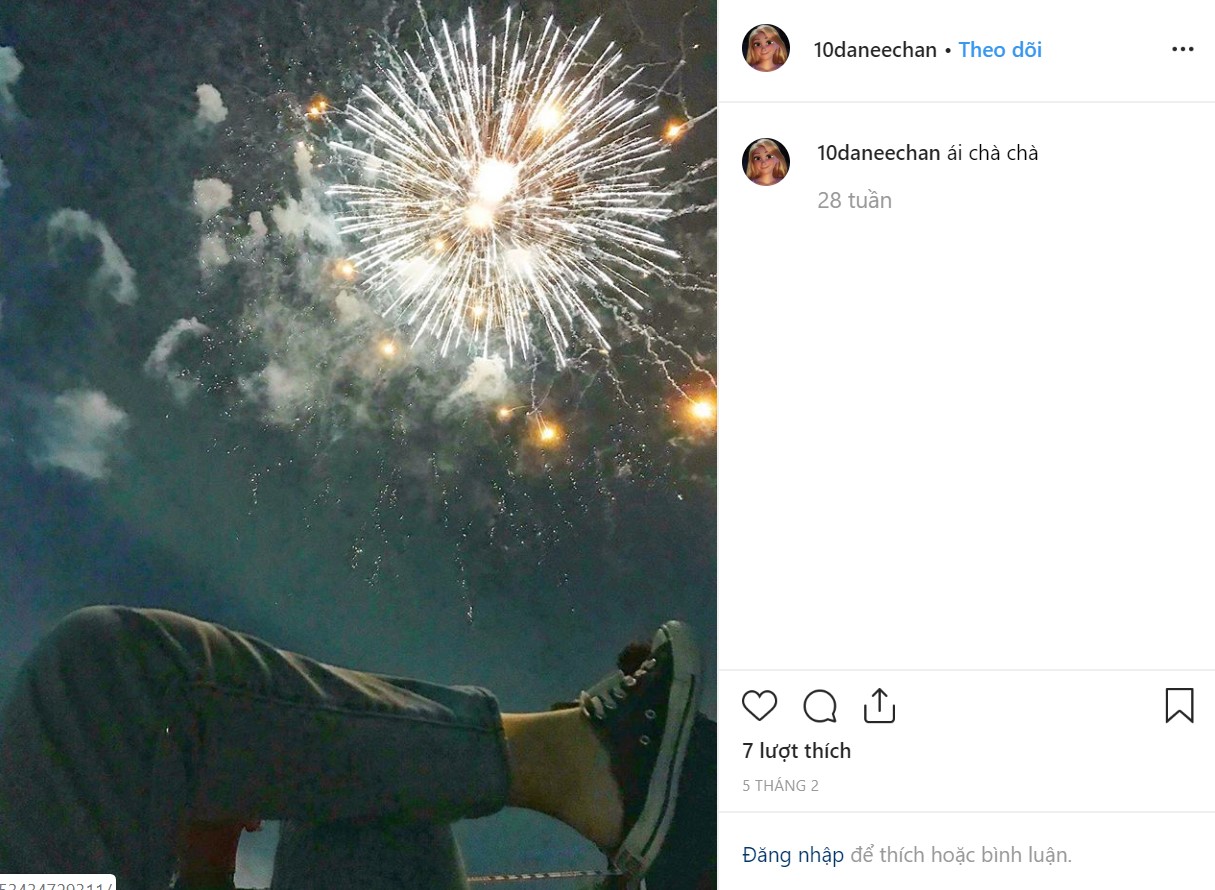Click the share post icon

tap(879, 705)
